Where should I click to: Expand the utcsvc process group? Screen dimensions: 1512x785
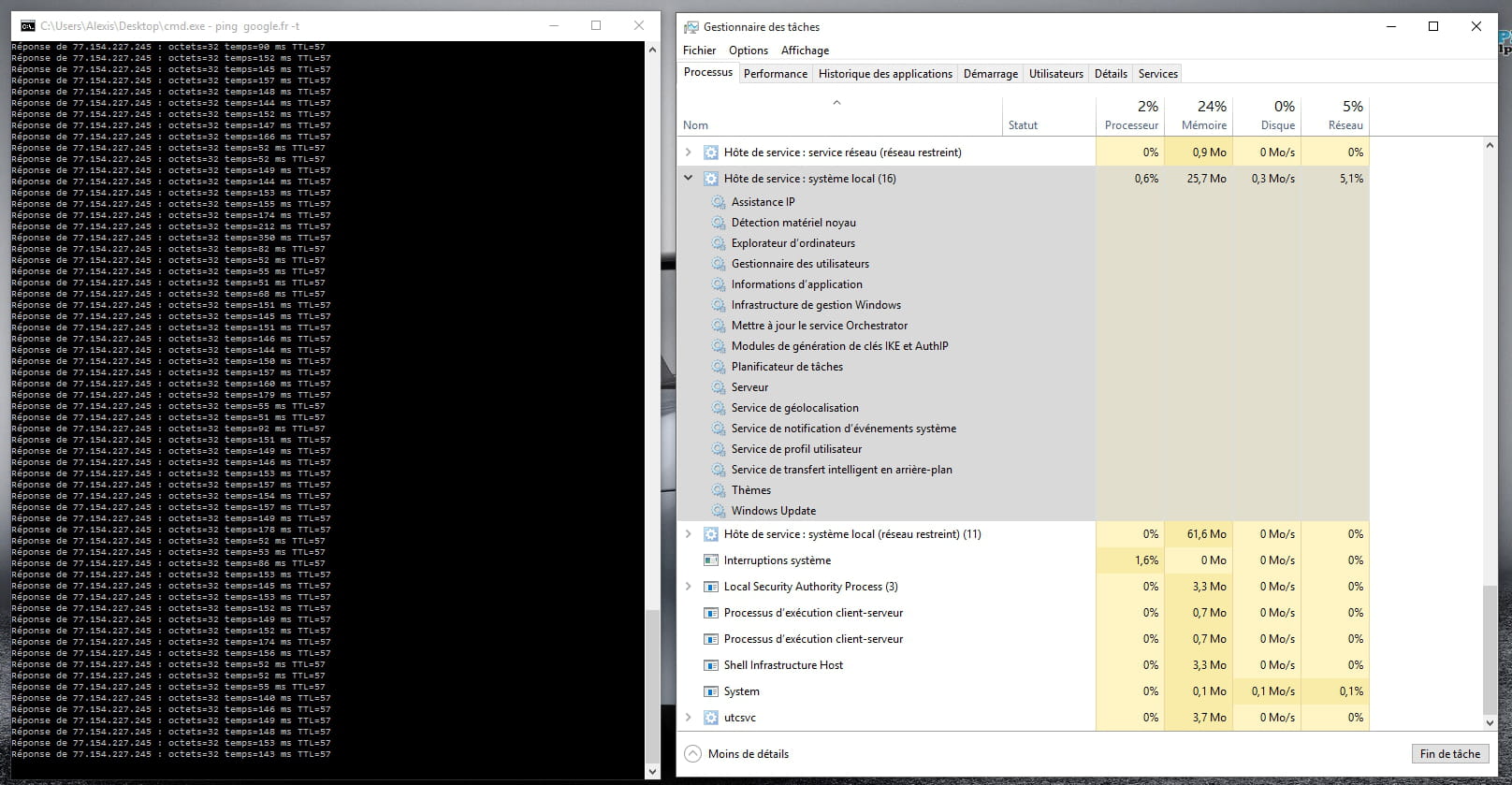(689, 718)
